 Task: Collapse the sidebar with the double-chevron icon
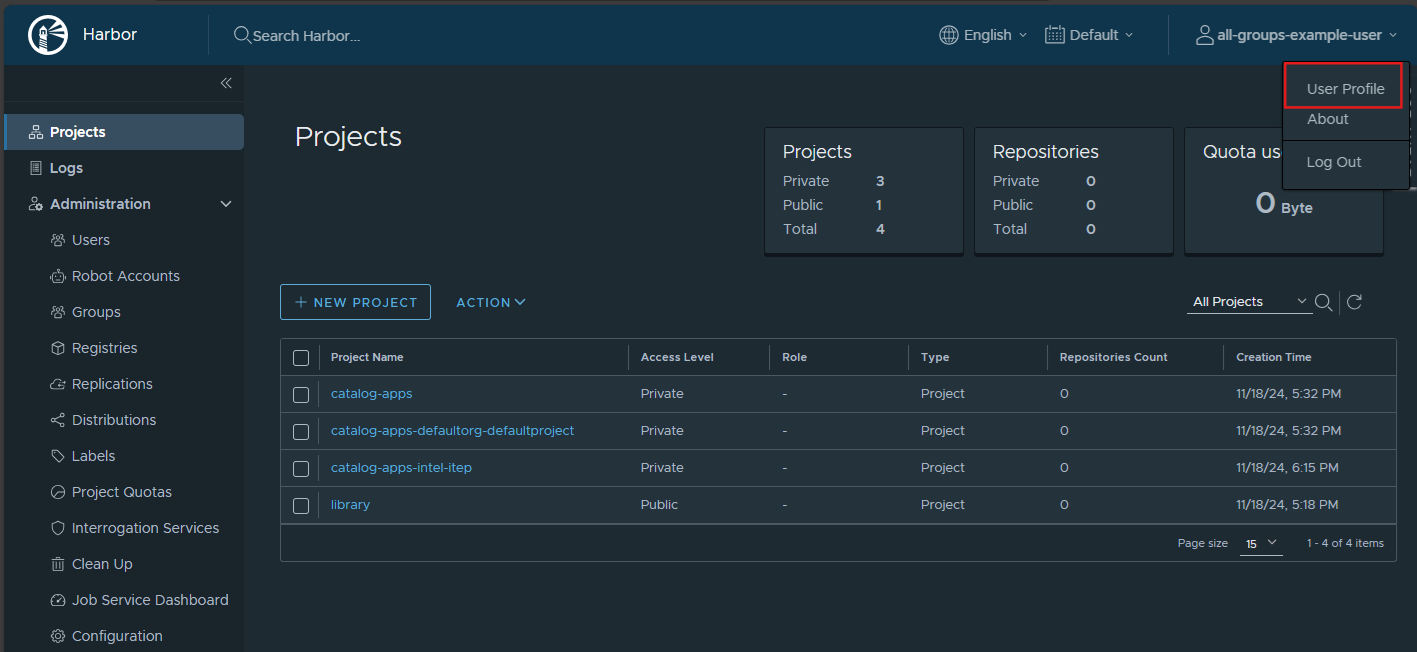coord(226,83)
